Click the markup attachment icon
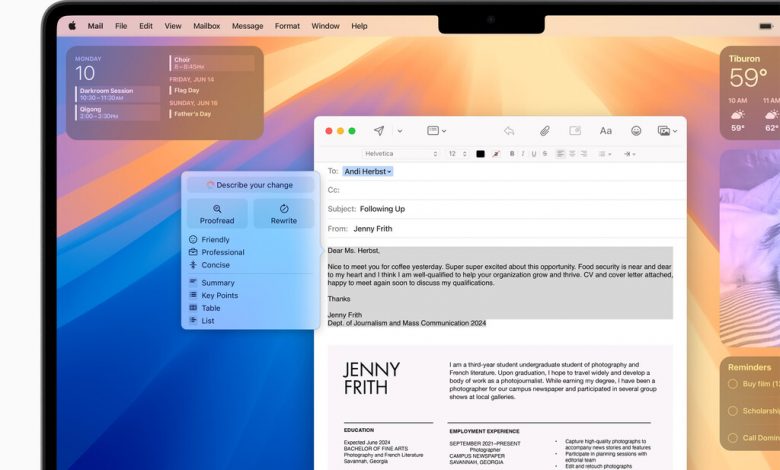780x470 pixels. click(x=575, y=131)
